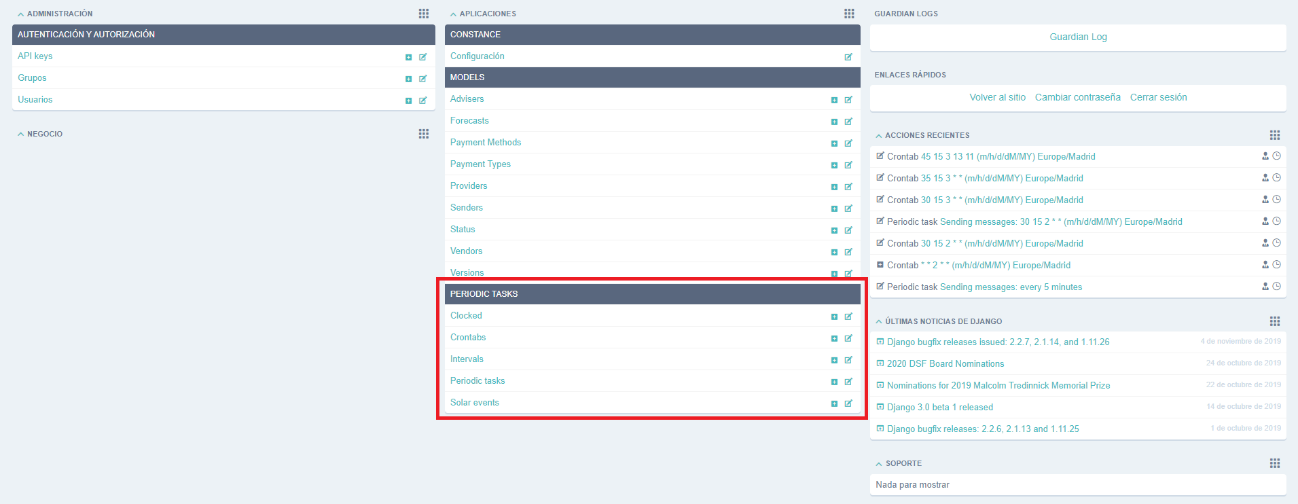Open the Usuarios model list

35,100
